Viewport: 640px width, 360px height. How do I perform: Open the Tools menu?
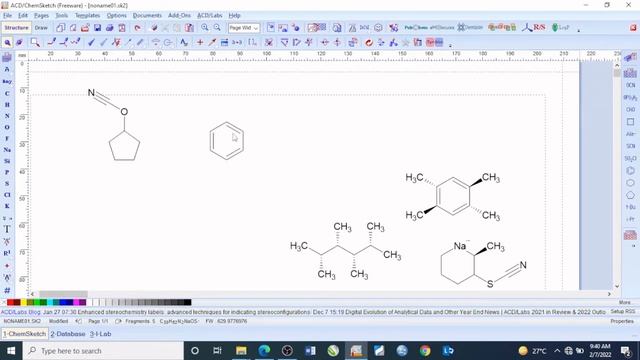click(x=62, y=16)
